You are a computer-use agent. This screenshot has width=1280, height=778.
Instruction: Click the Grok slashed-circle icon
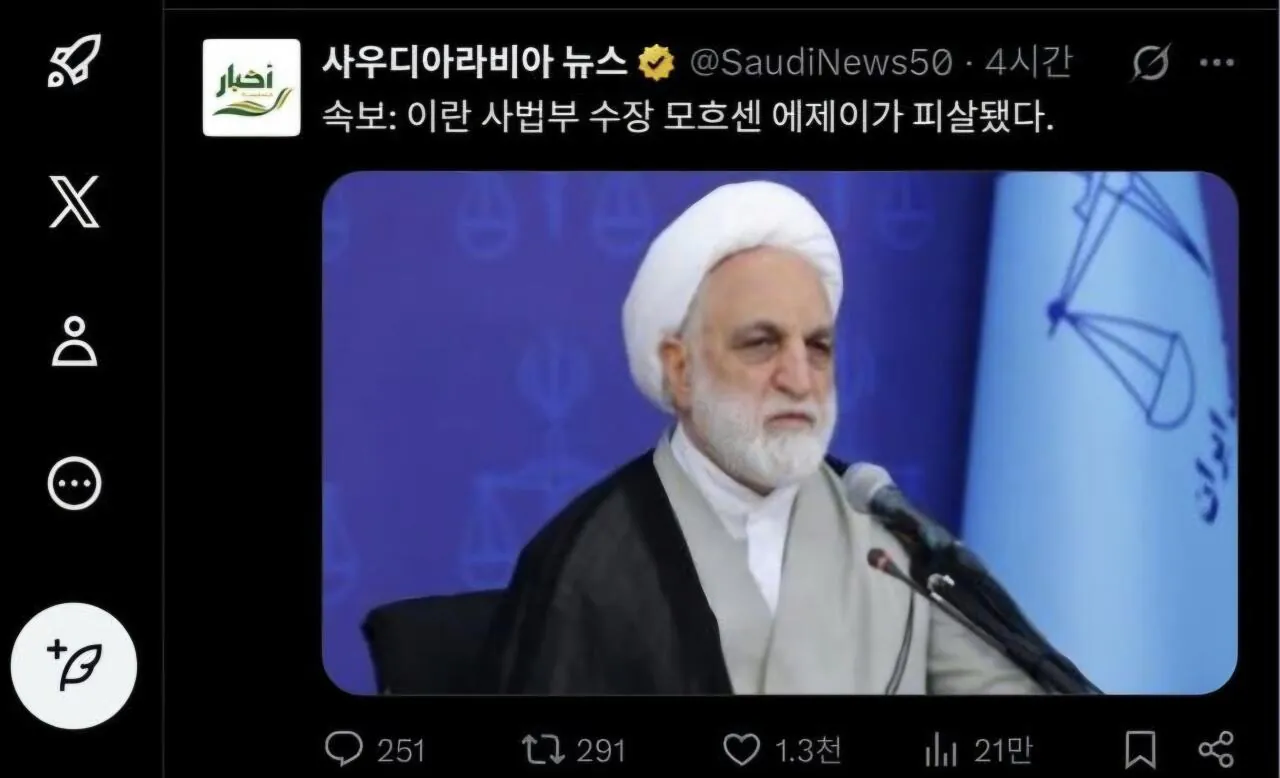click(x=1151, y=63)
